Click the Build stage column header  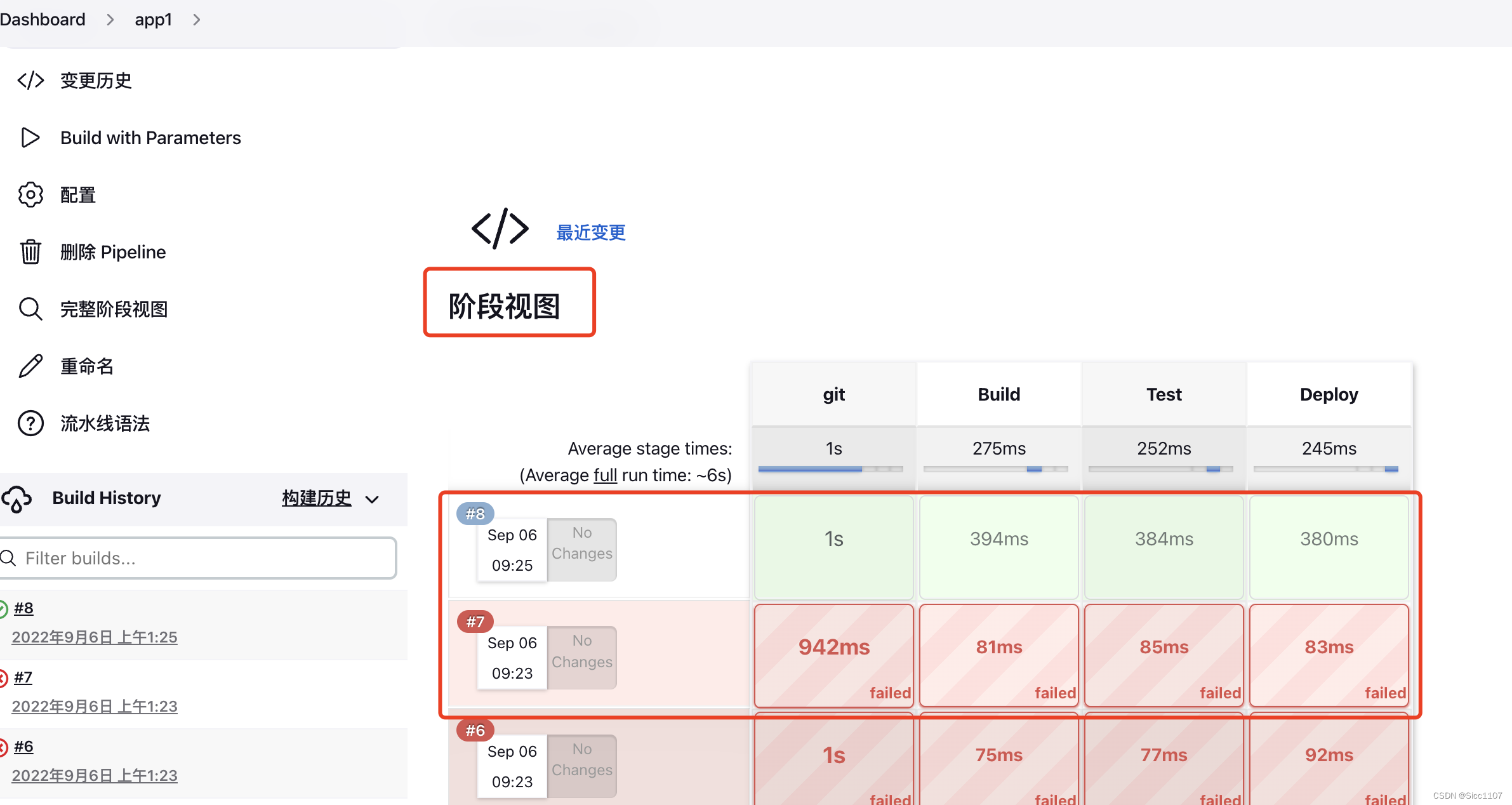coord(999,394)
